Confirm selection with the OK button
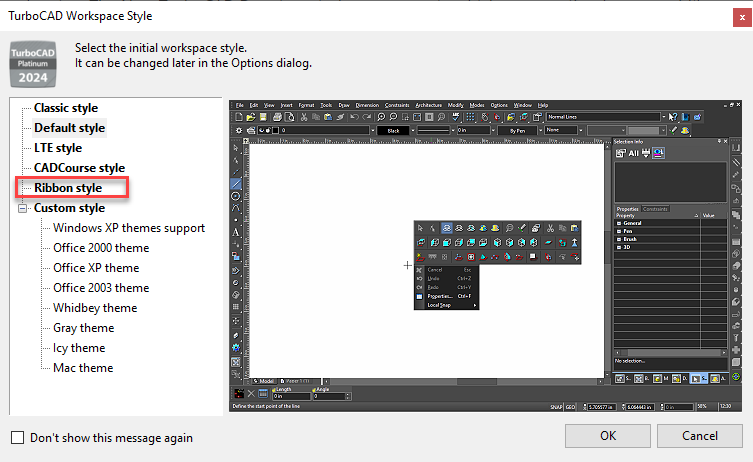Viewport: 753px width, 462px height. click(x=607, y=436)
